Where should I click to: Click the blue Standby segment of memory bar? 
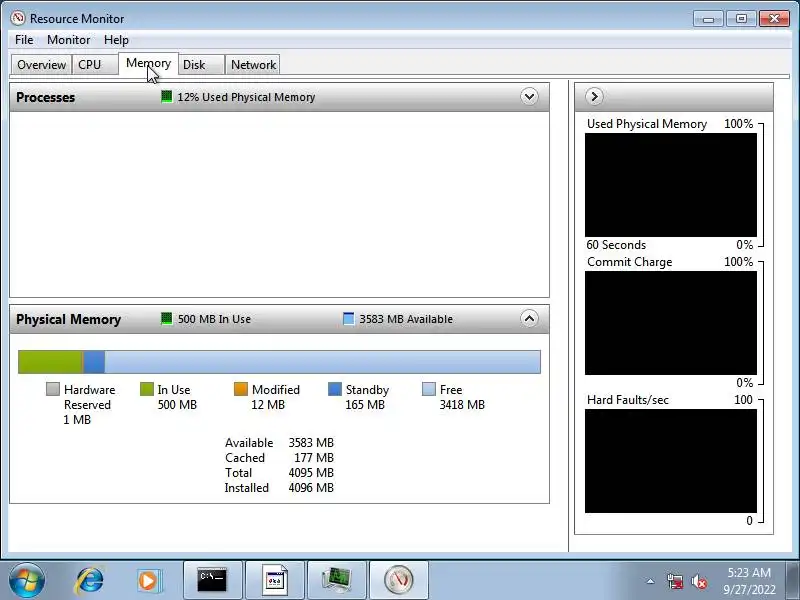click(x=94, y=362)
